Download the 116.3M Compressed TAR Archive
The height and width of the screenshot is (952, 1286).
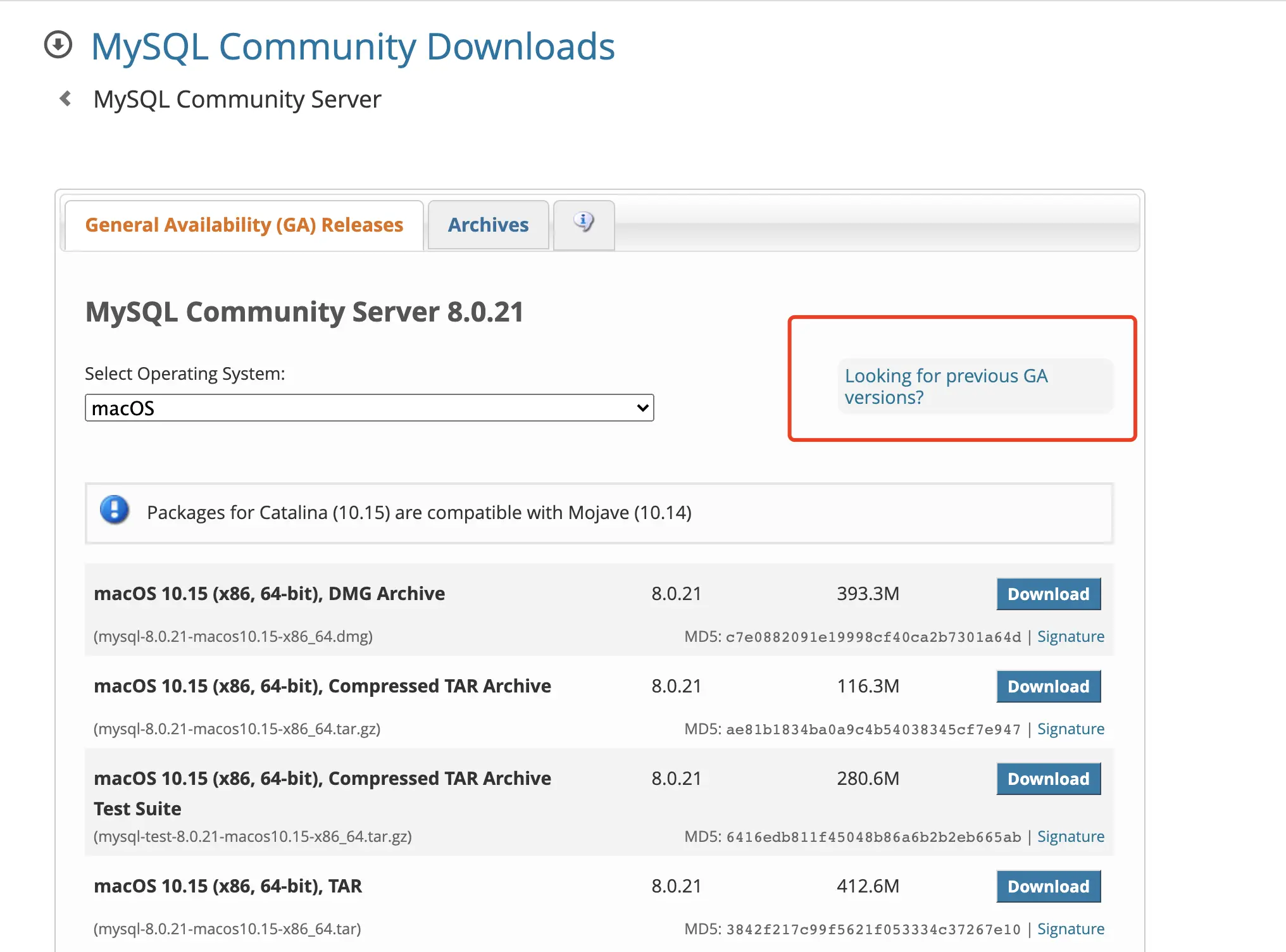click(1048, 687)
